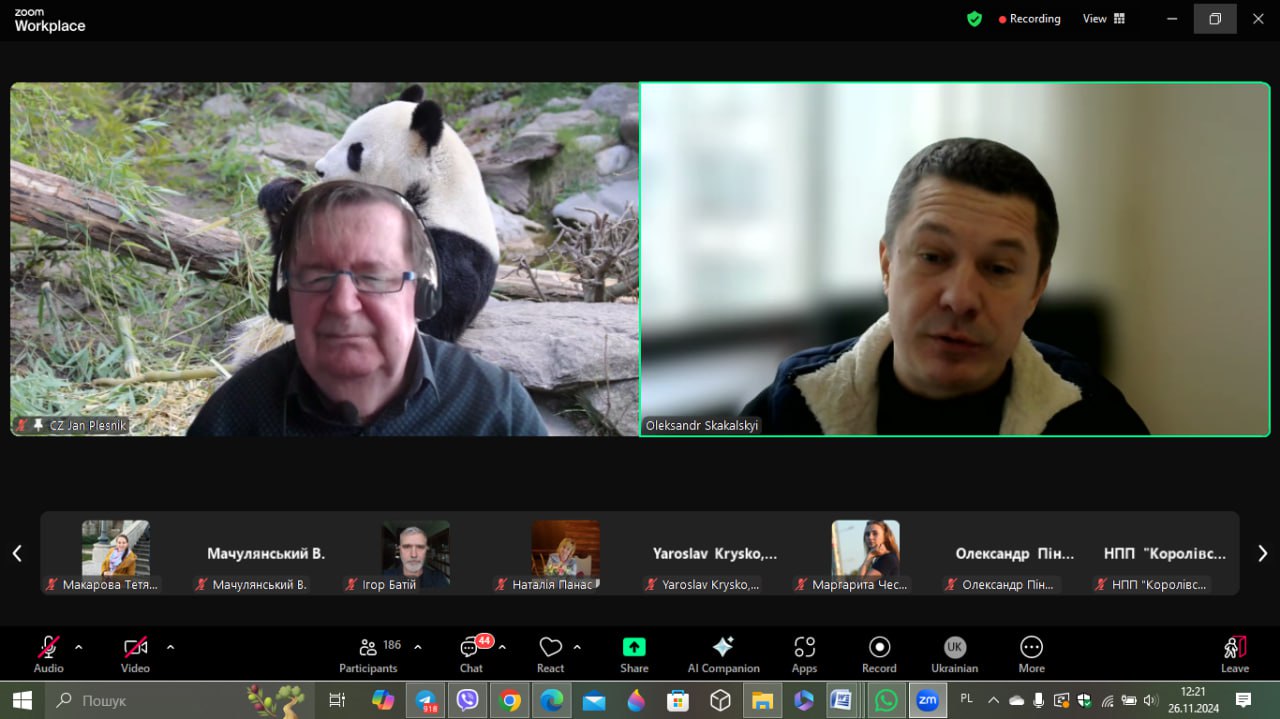Open the View layout menu
1280x719 pixels.
(x=1104, y=19)
